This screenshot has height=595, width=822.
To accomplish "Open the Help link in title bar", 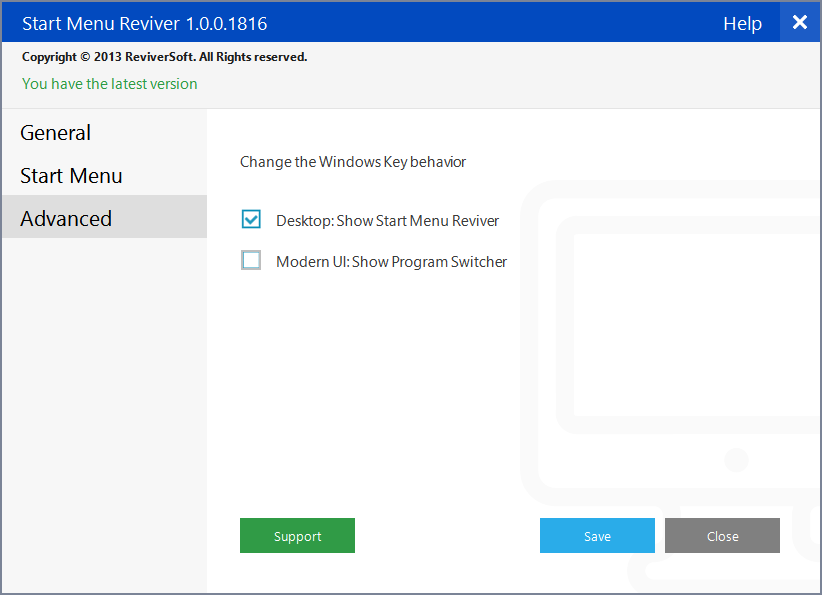I will [x=742, y=23].
